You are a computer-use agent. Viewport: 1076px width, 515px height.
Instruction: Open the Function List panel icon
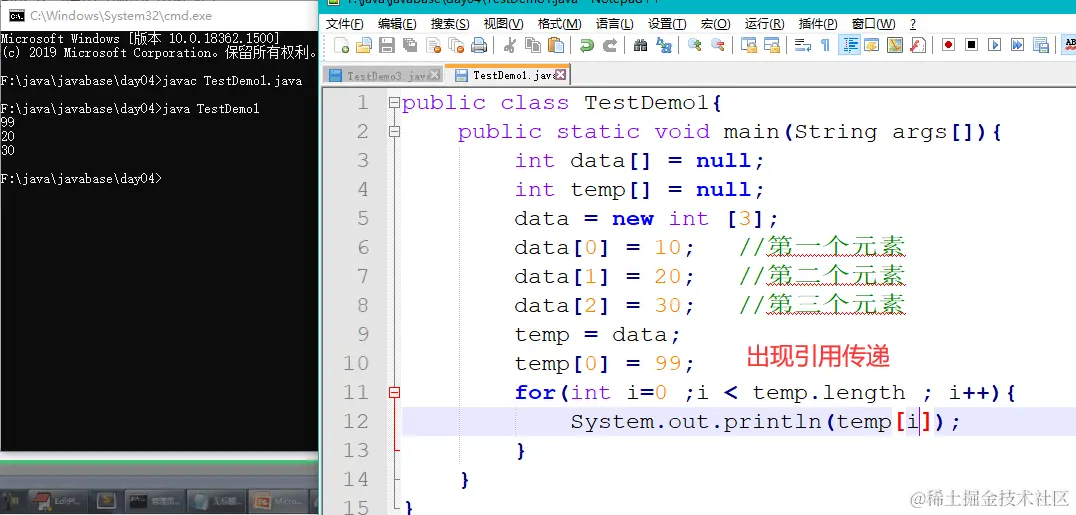tap(918, 45)
